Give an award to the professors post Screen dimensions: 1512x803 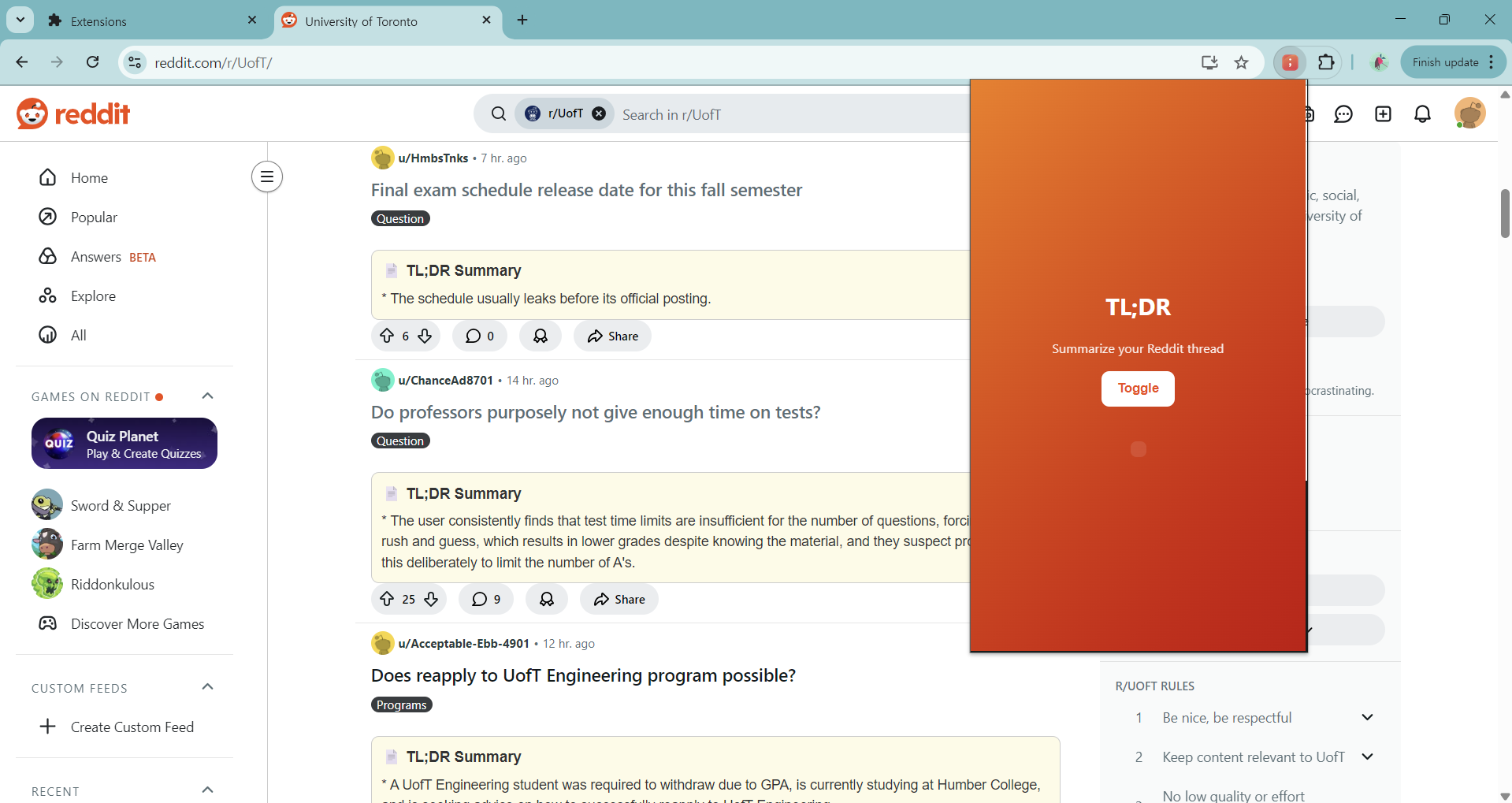point(547,599)
